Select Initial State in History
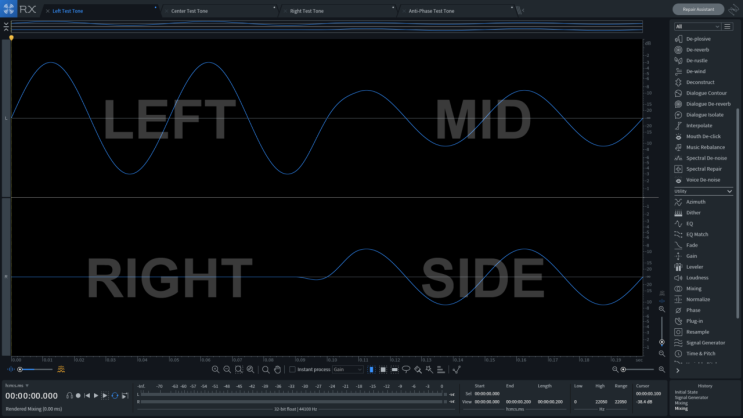Image resolution: width=743 pixels, height=418 pixels. pos(686,392)
